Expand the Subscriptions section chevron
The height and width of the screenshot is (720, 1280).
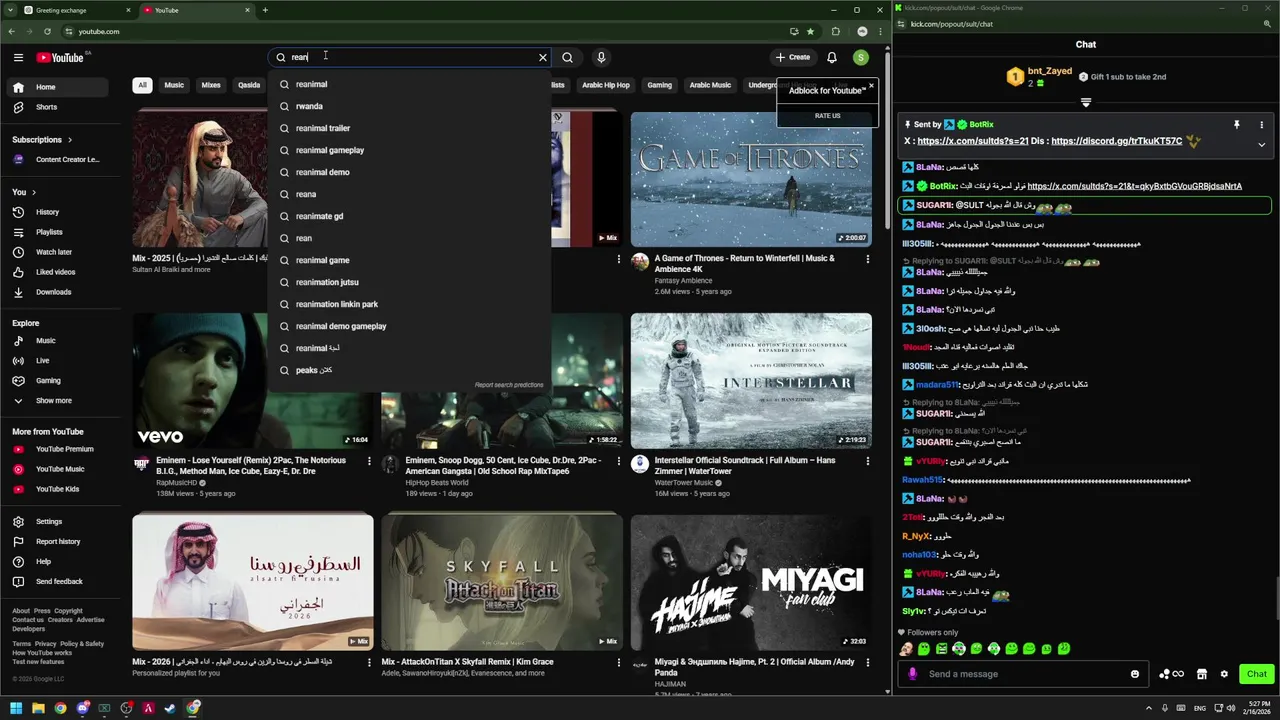70,140
